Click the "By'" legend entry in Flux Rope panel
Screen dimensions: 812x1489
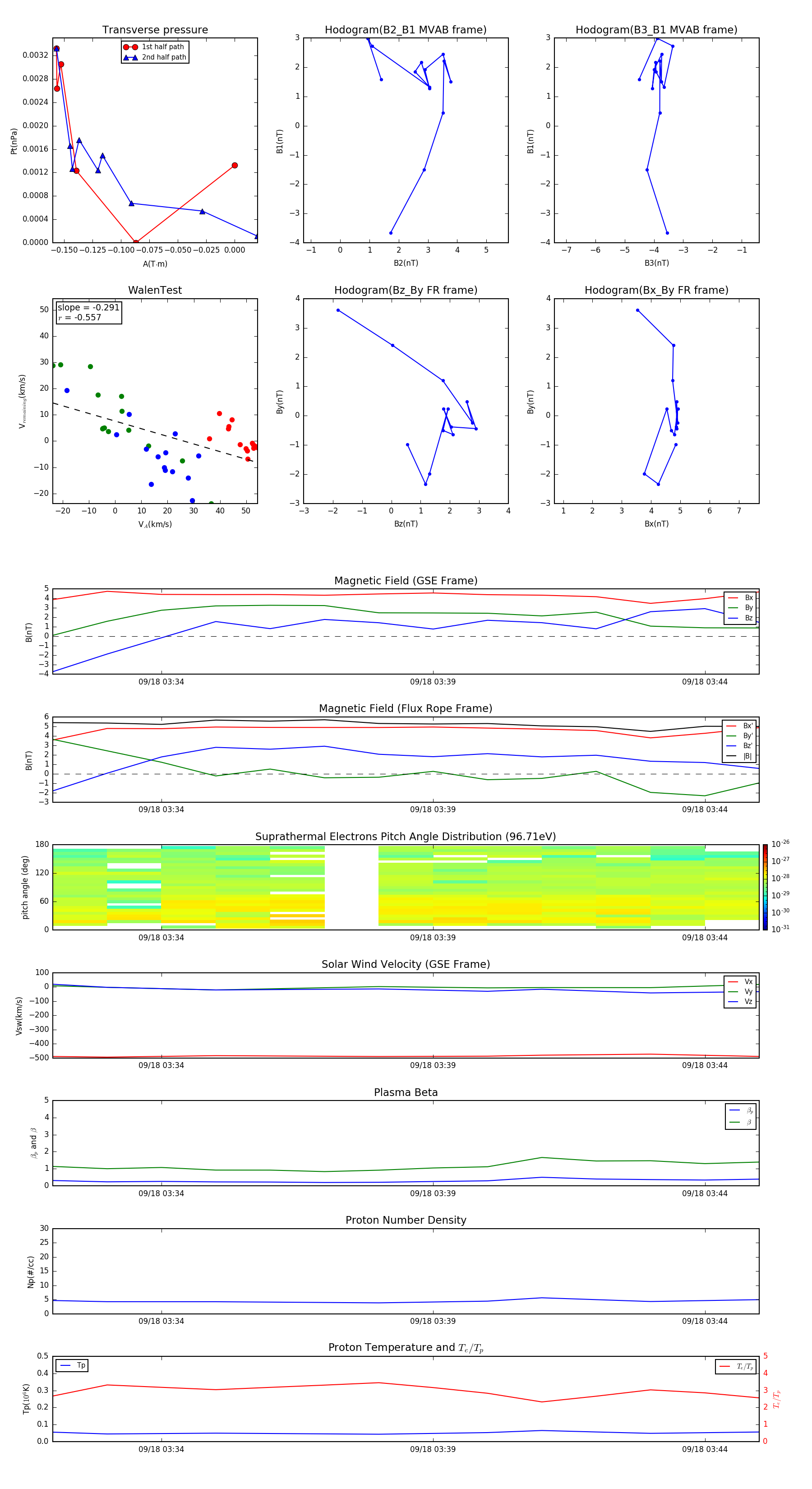739,736
